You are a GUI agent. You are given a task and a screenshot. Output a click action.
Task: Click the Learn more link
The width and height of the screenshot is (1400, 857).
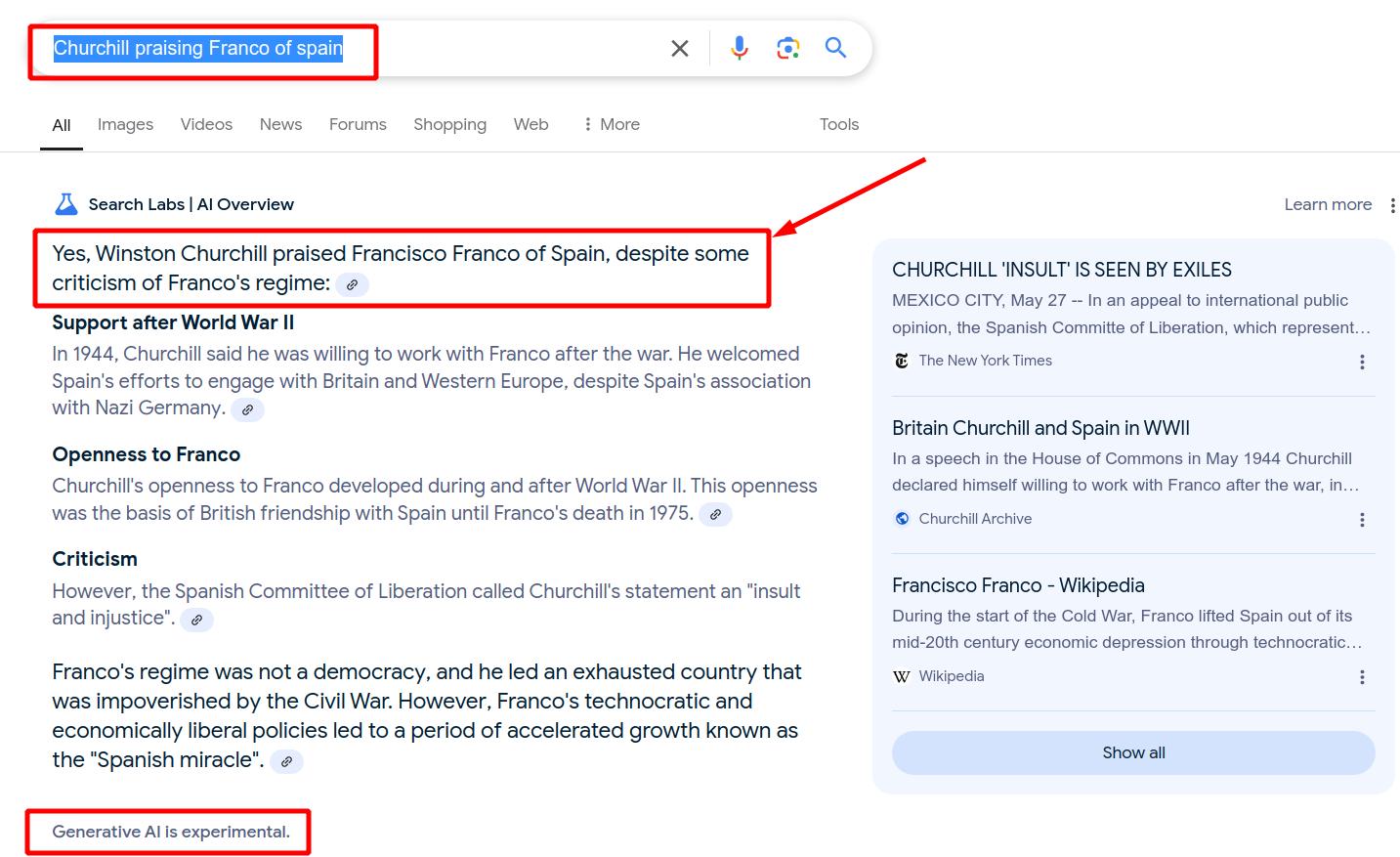(x=1328, y=204)
